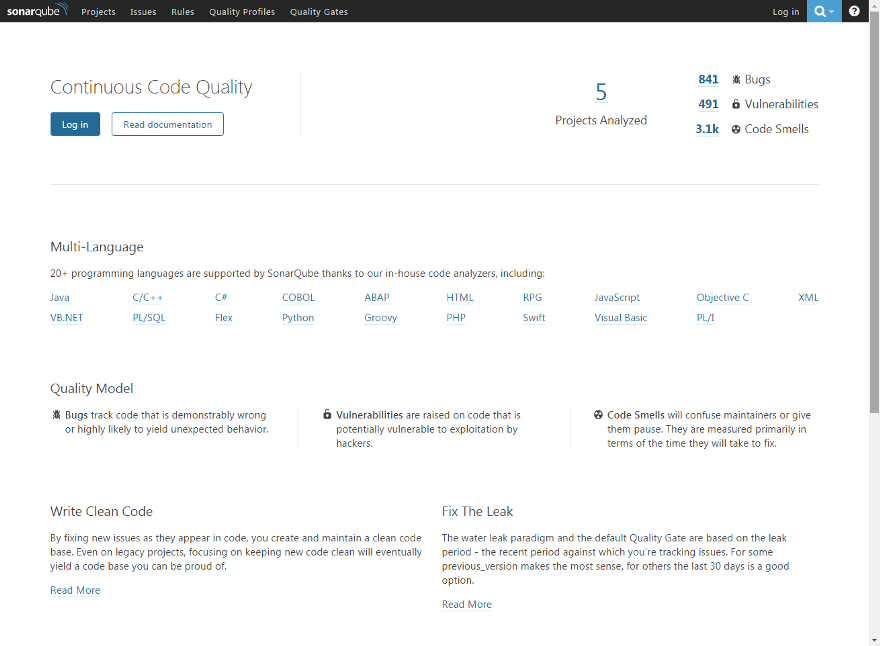Select the C/C++ language link
Image resolution: width=880 pixels, height=646 pixels.
tap(148, 297)
